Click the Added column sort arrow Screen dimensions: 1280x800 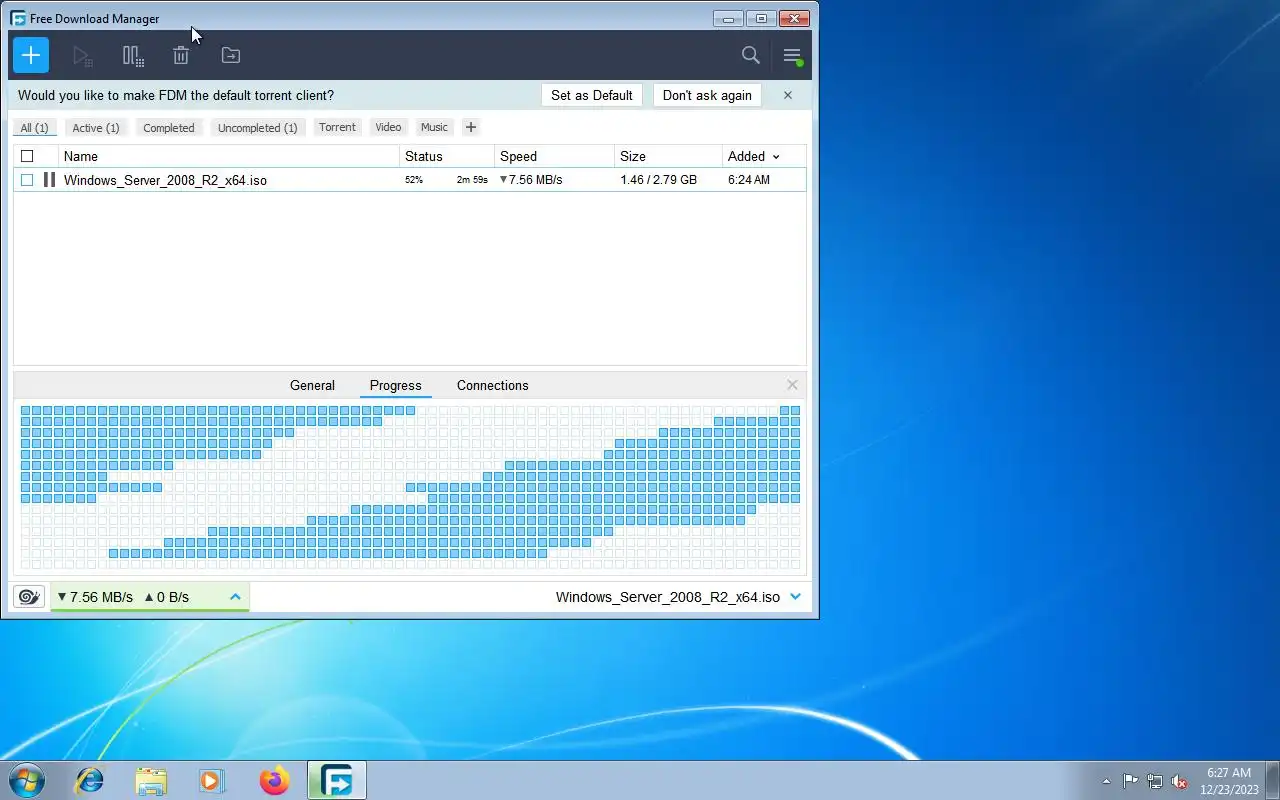click(776, 157)
